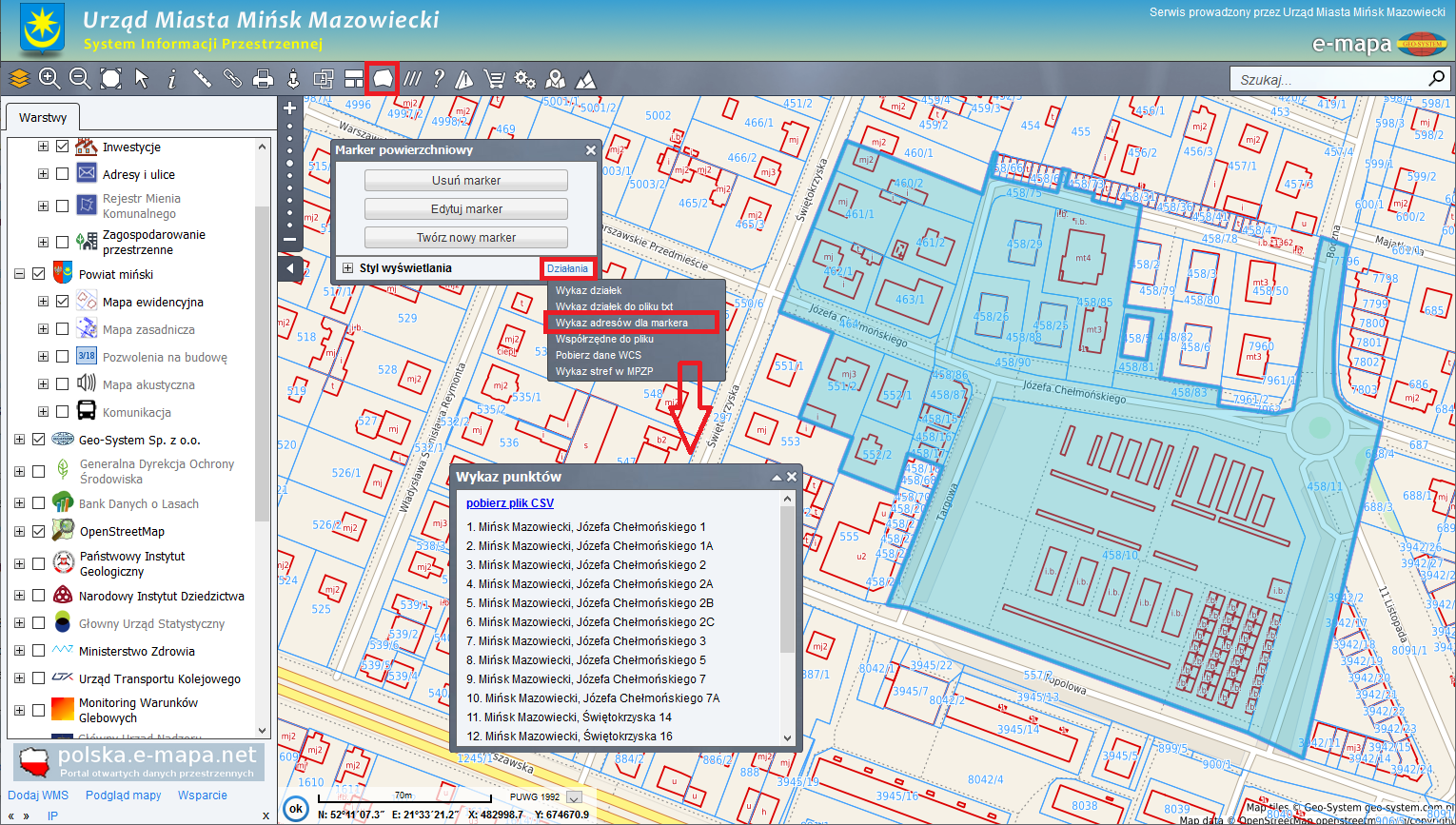Click the mountain terrain profile icon
Image resolution: width=1456 pixels, height=825 pixels.
click(586, 79)
